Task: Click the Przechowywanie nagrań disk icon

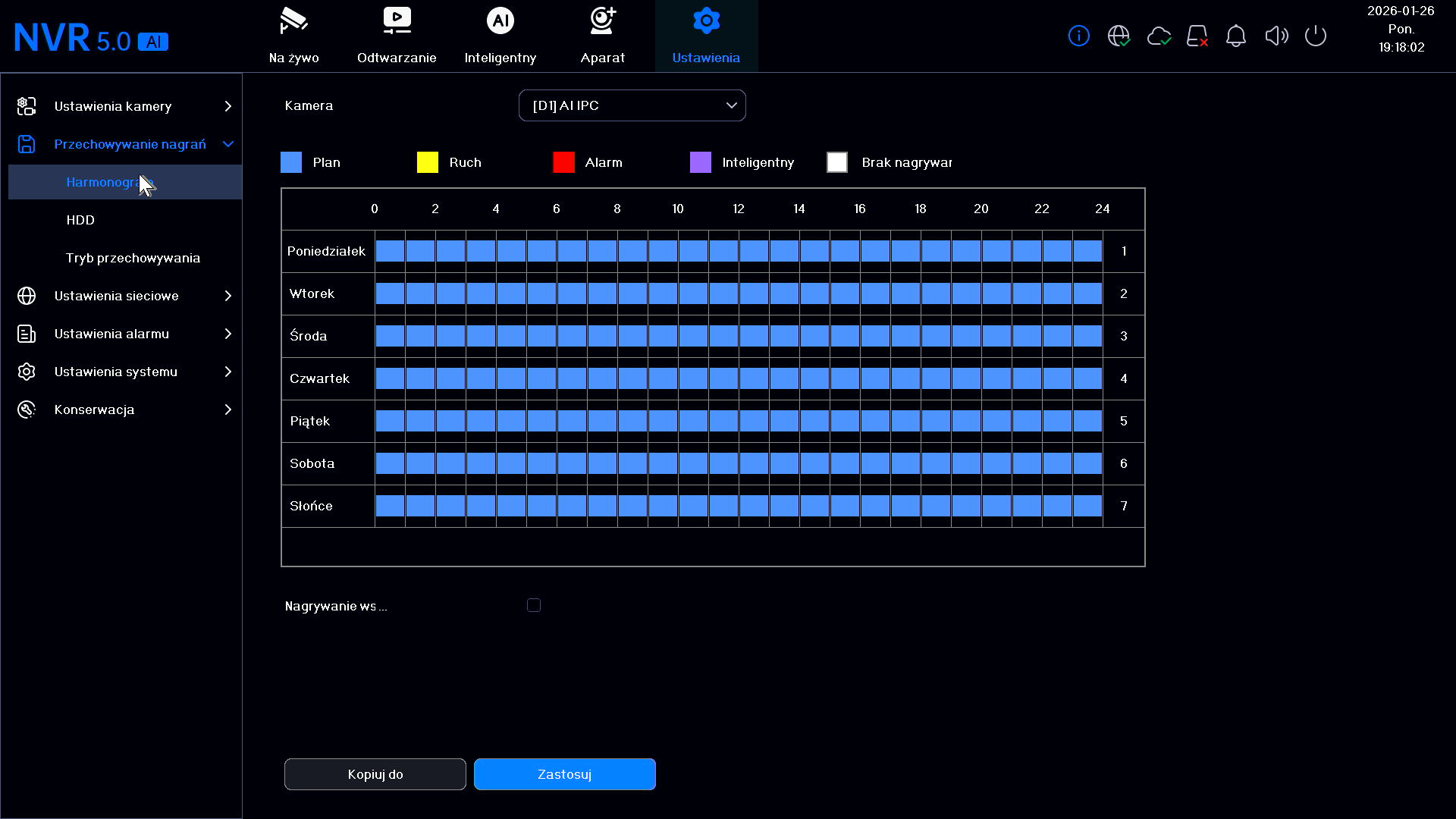Action: tap(27, 144)
